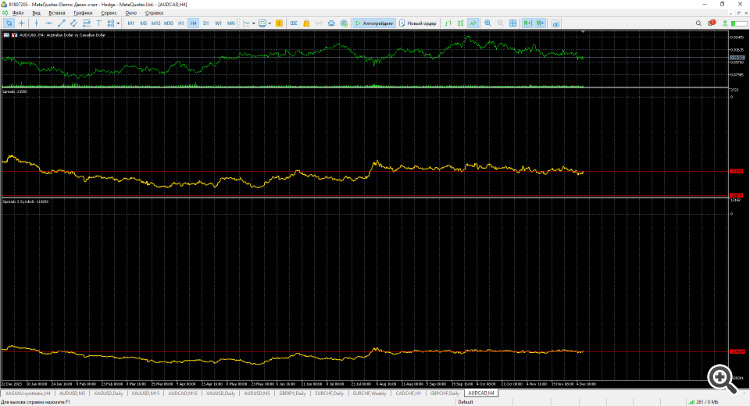Open the Вставка menu
The height and width of the screenshot is (406, 750).
[57, 13]
